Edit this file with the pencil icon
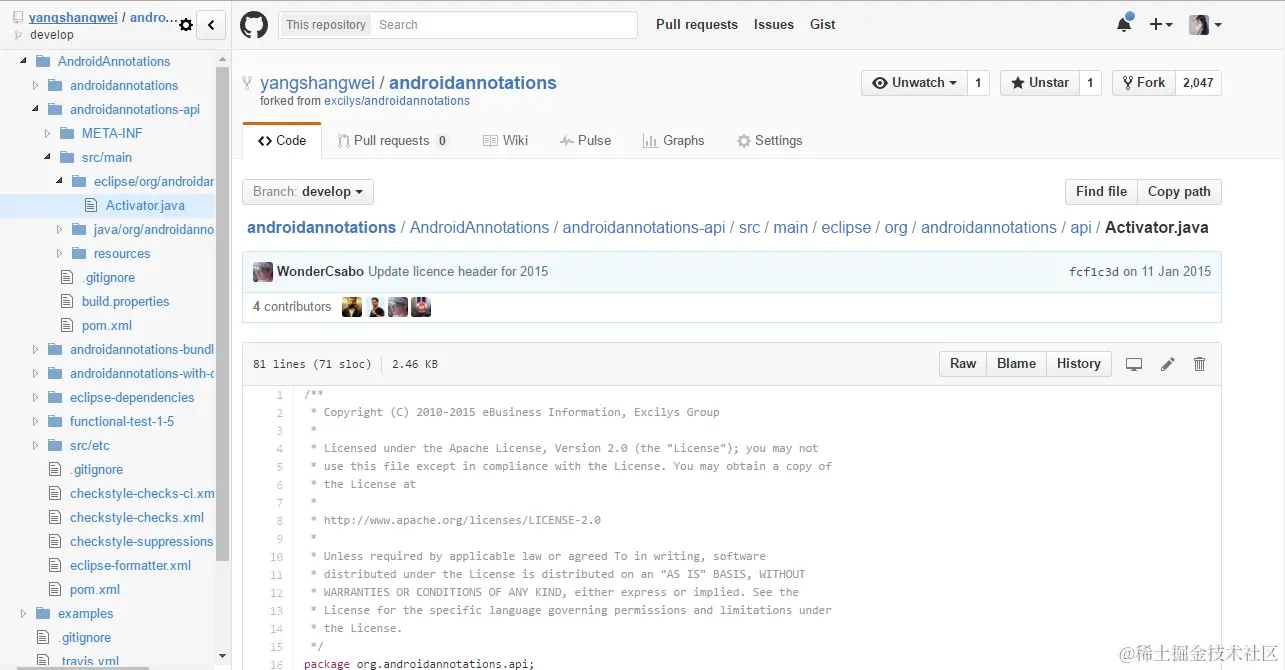Image resolution: width=1285 pixels, height=670 pixels. (1167, 364)
